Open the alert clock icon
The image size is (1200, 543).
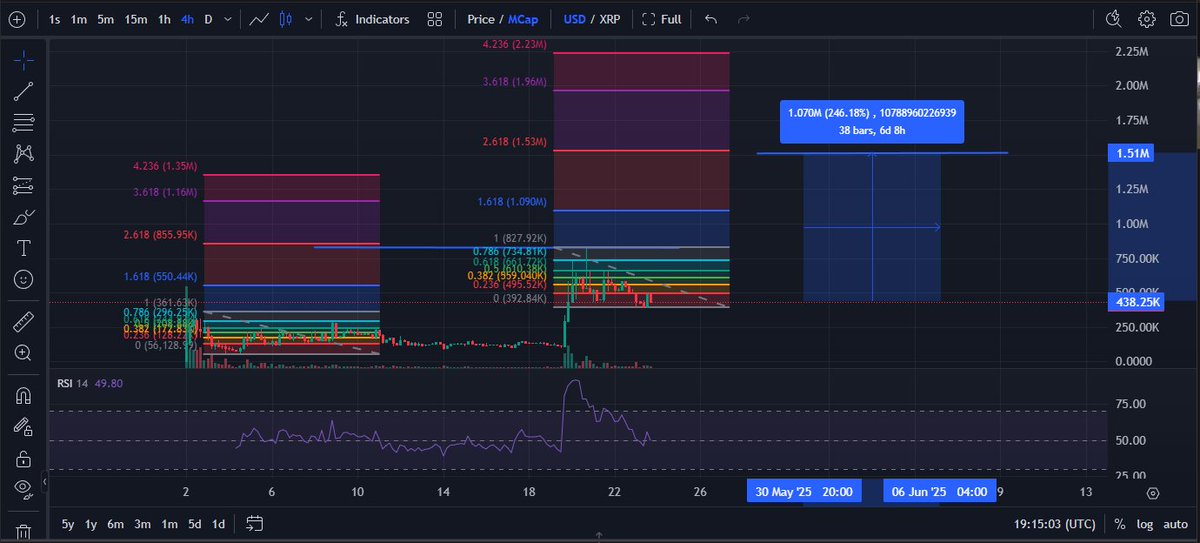[1116, 19]
